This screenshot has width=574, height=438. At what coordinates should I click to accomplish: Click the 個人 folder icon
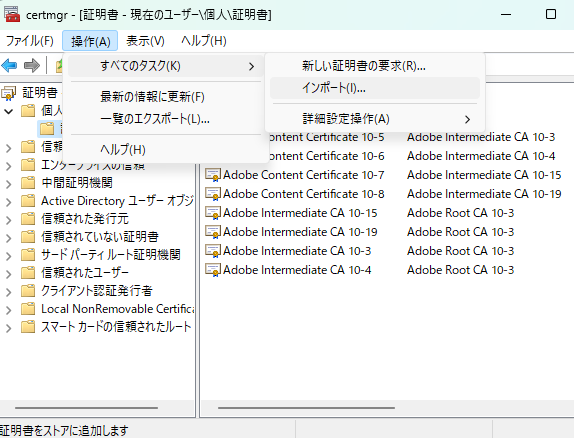pos(28,110)
